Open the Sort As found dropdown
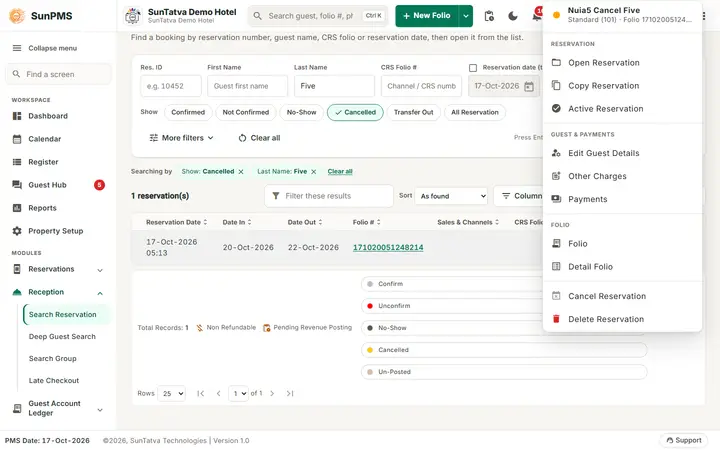The image size is (720, 450). 451,196
